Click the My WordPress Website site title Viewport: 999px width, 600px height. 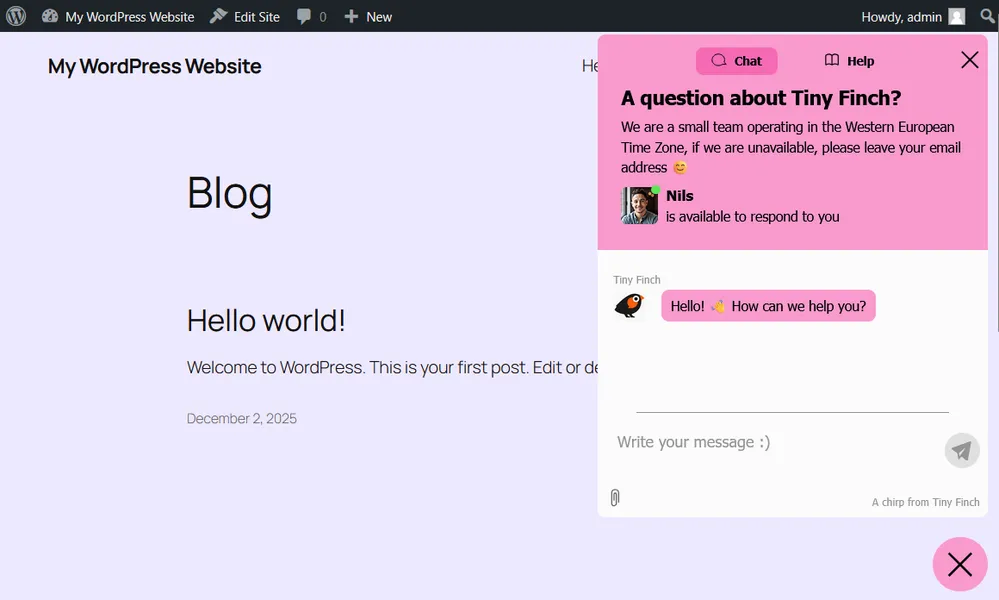point(155,66)
